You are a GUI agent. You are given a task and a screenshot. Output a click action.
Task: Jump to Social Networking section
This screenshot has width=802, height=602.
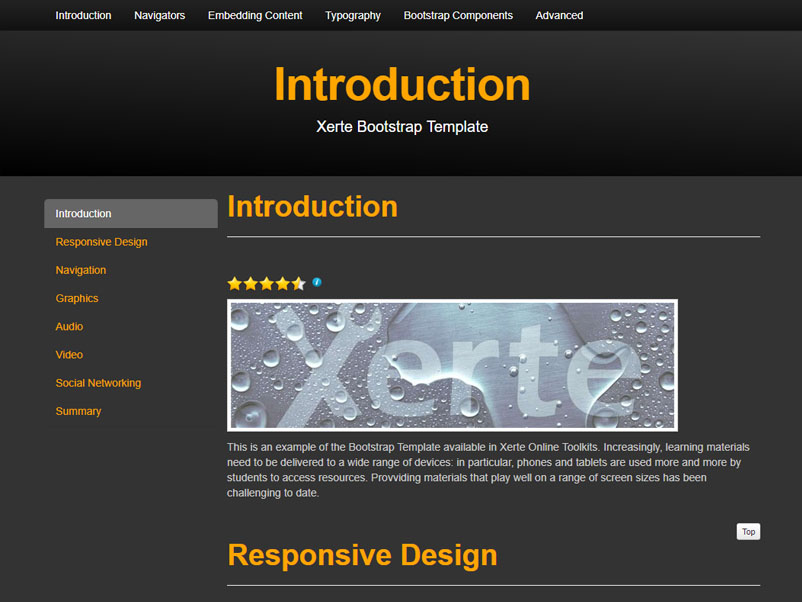click(x=98, y=383)
